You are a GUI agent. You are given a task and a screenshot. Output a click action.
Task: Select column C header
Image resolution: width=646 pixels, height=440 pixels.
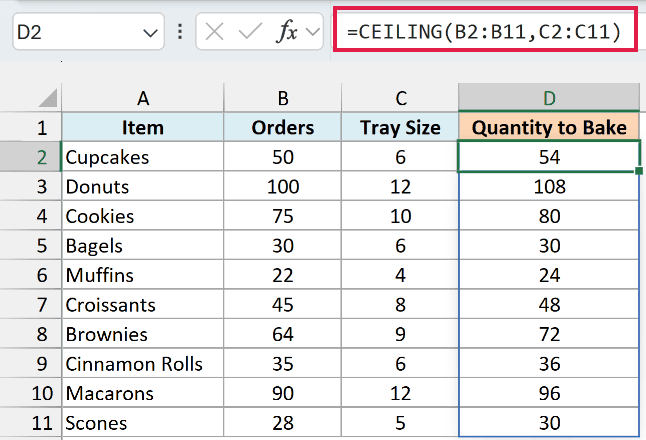[400, 98]
